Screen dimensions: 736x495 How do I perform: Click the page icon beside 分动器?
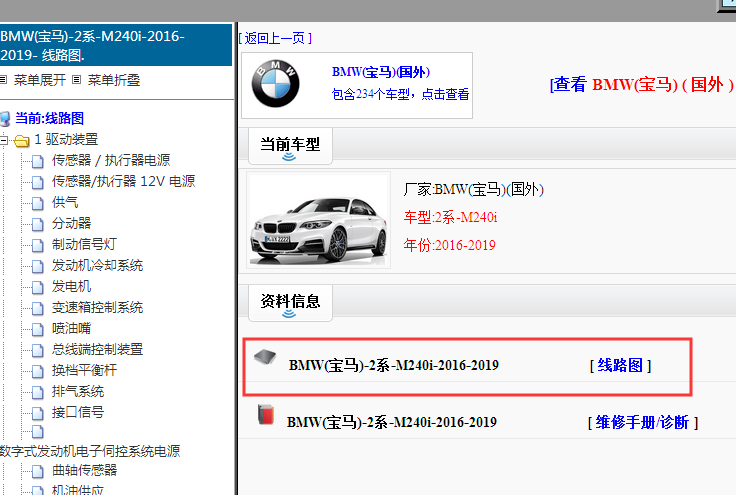[x=38, y=224]
